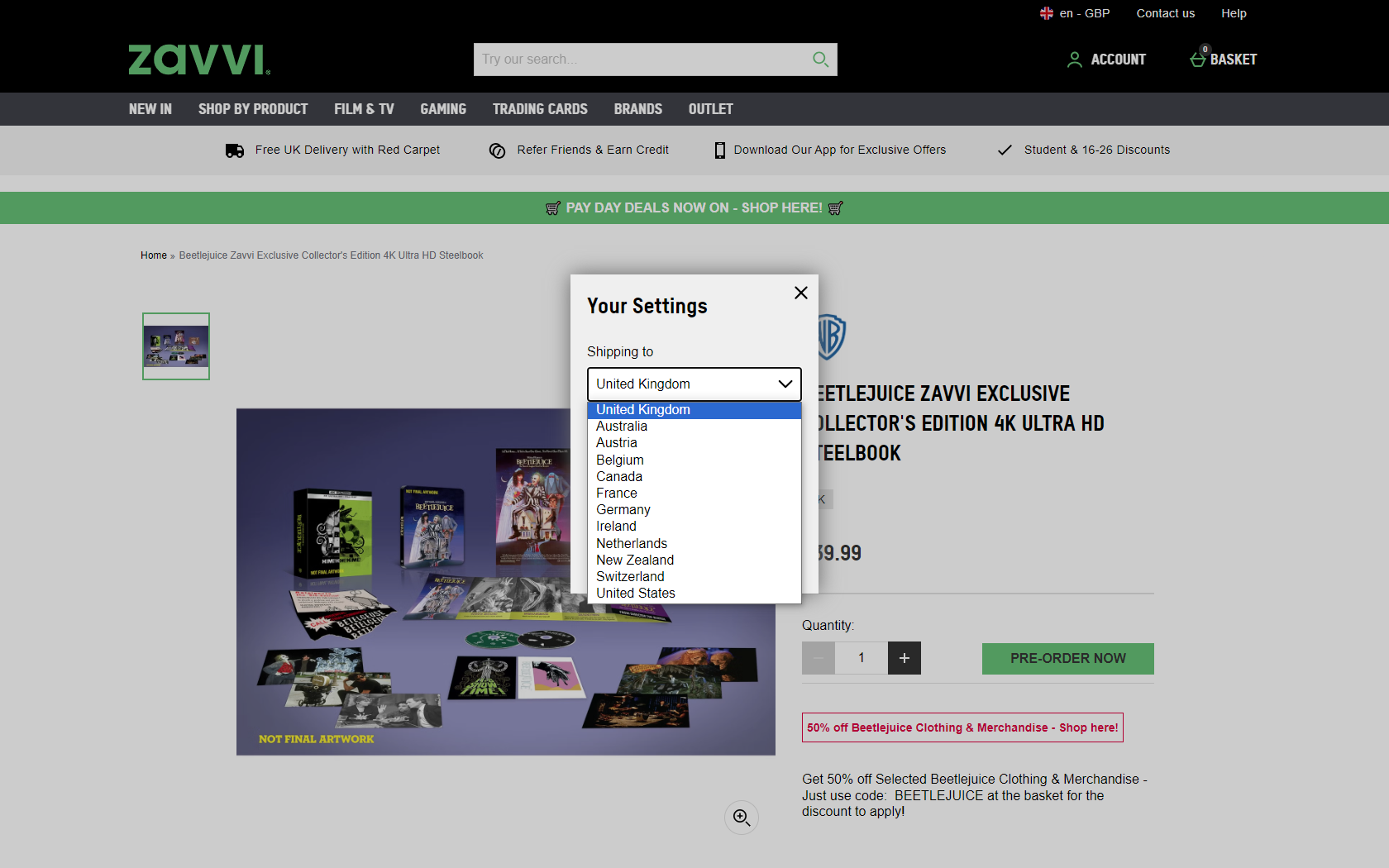
Task: Open the Outlet menu
Action: 711,109
